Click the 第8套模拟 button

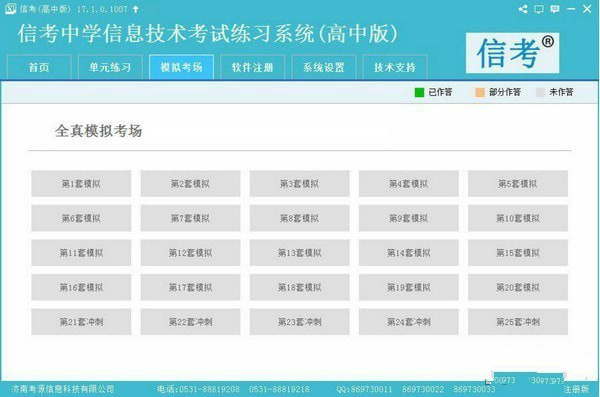[300, 218]
